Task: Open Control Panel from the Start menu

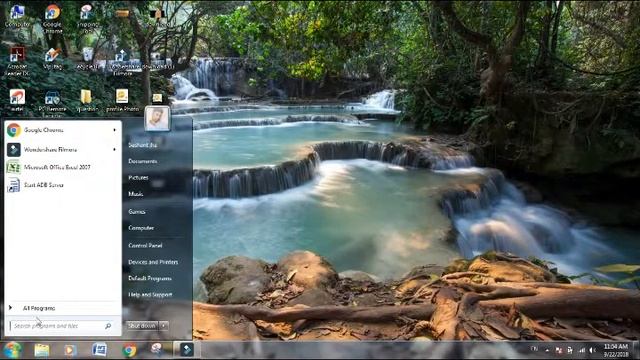Action: [145, 245]
